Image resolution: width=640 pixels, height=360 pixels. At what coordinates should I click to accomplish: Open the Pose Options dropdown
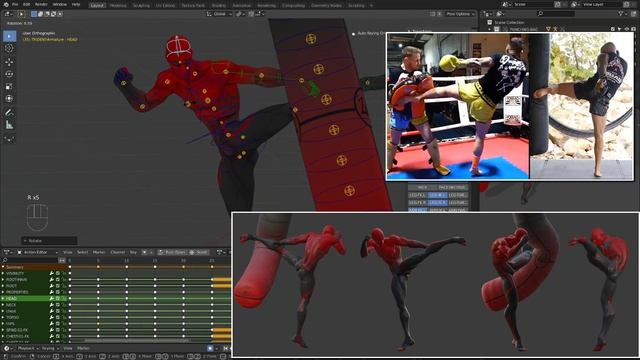(460, 14)
